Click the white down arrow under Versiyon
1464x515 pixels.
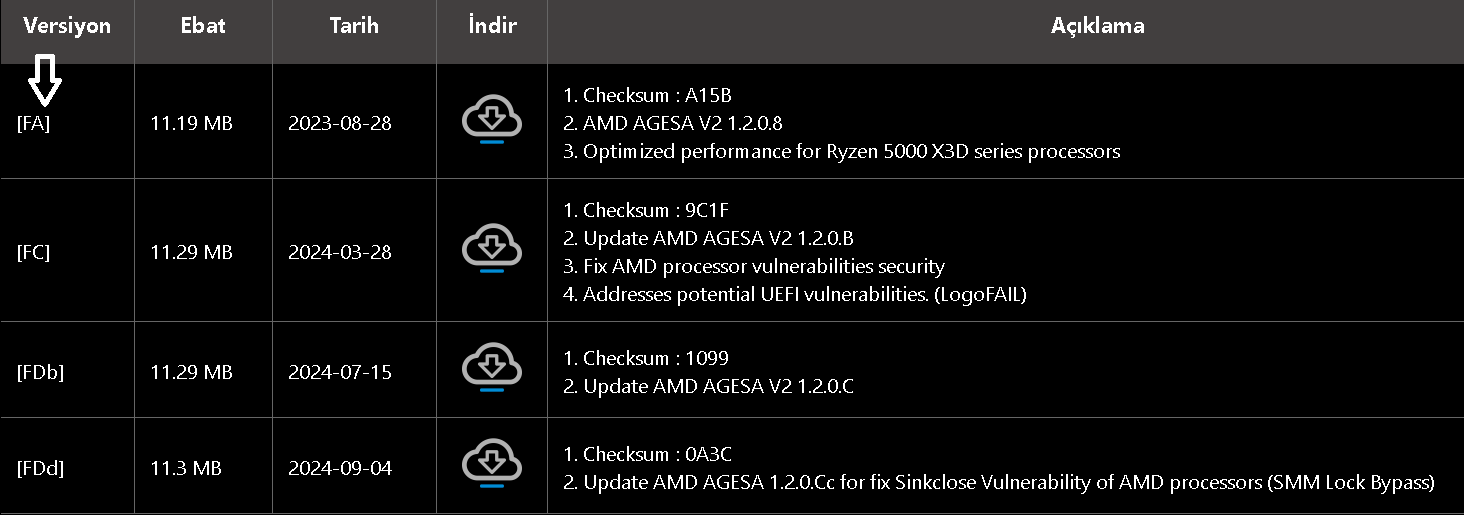44,81
